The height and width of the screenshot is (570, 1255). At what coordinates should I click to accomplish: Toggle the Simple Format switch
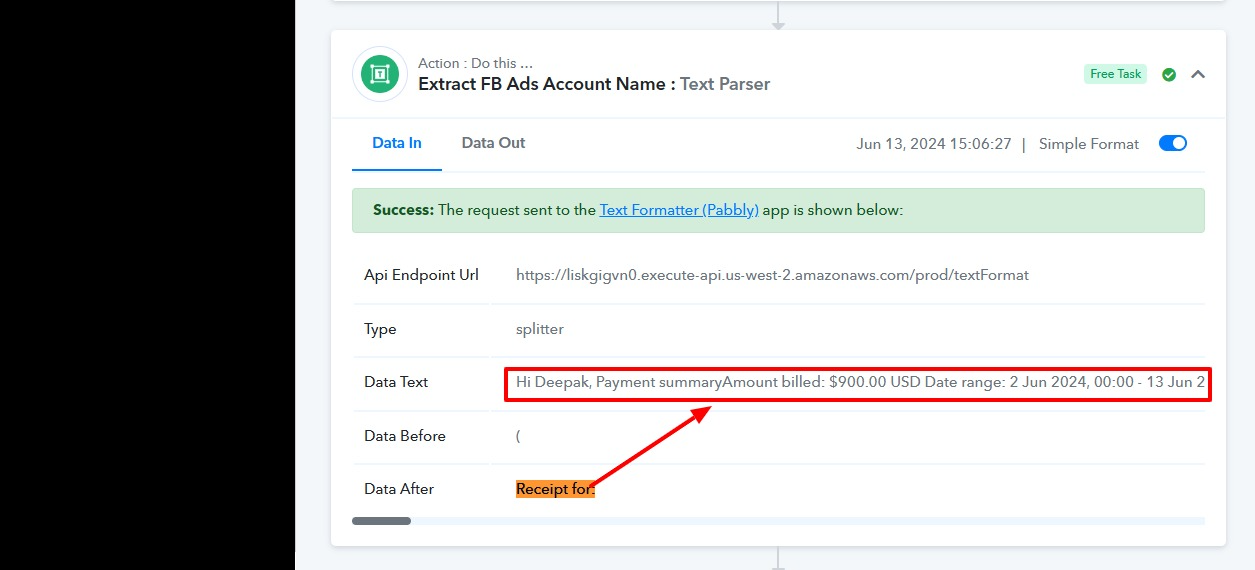1172,143
